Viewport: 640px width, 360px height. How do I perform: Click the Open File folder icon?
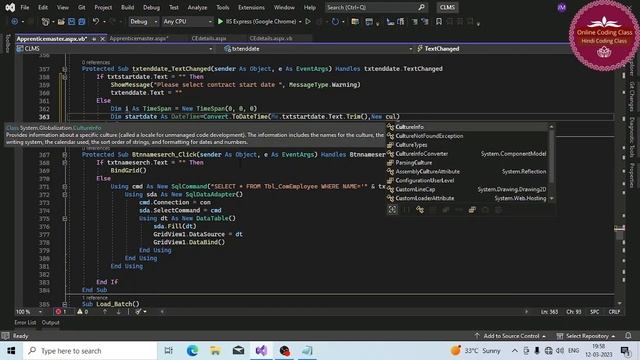(61, 22)
